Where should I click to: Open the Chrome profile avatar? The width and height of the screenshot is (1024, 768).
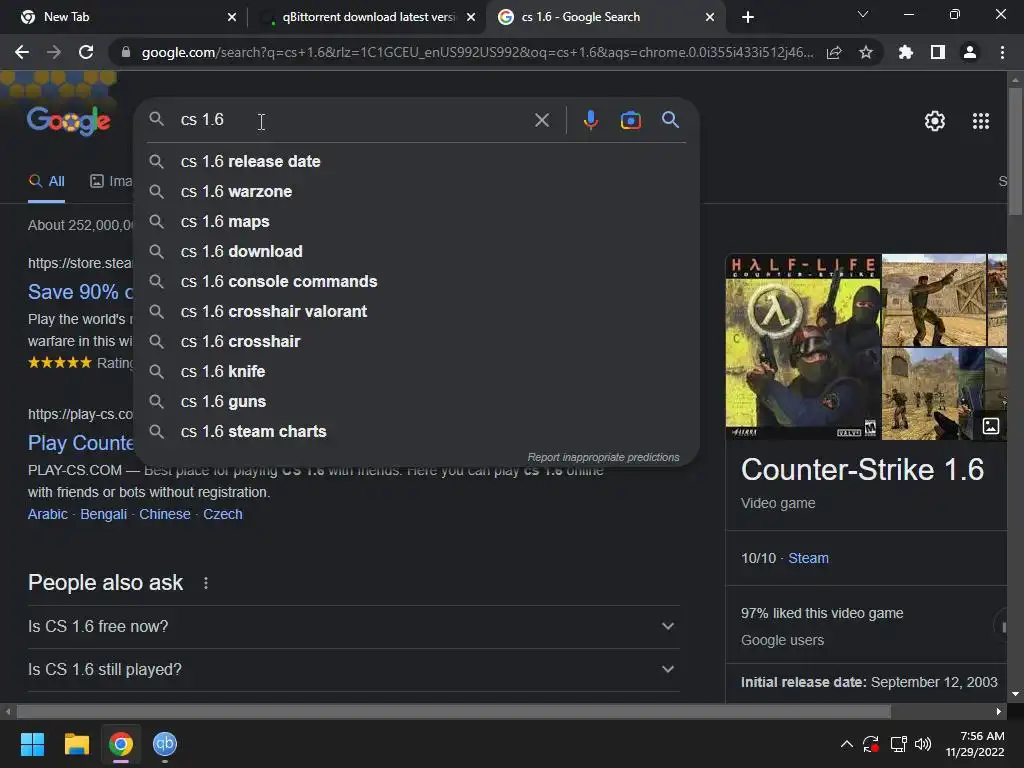[x=970, y=52]
